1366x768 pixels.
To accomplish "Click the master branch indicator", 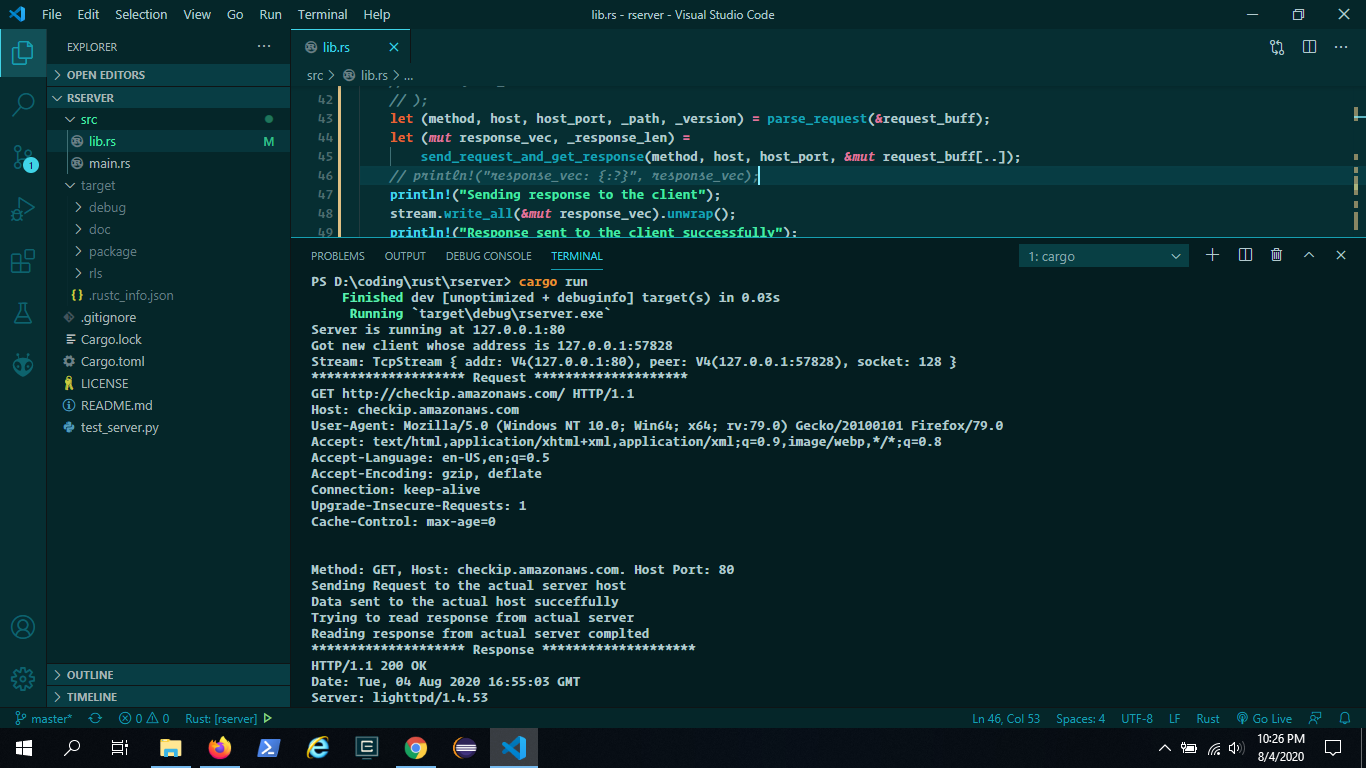I will [44, 719].
